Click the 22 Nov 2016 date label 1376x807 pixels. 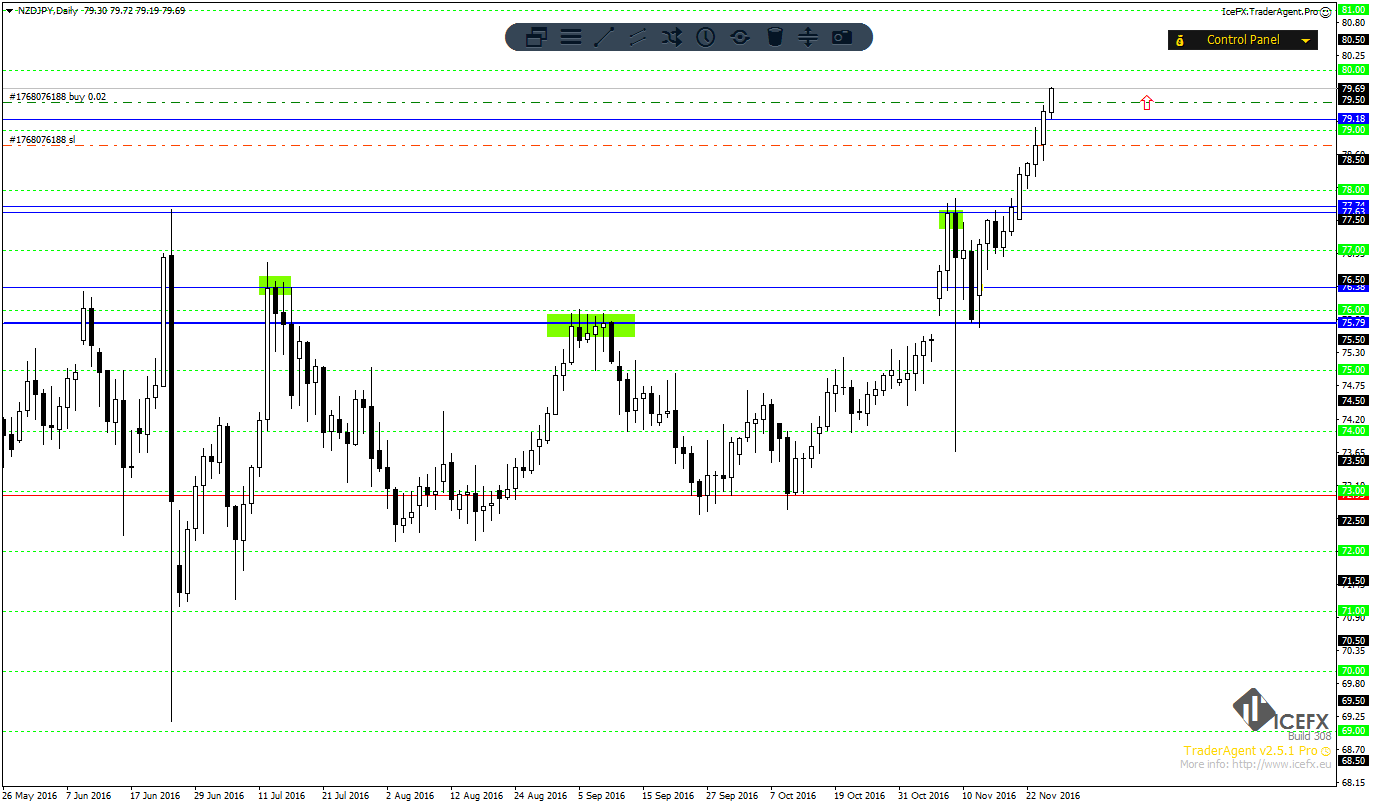tap(1053, 796)
